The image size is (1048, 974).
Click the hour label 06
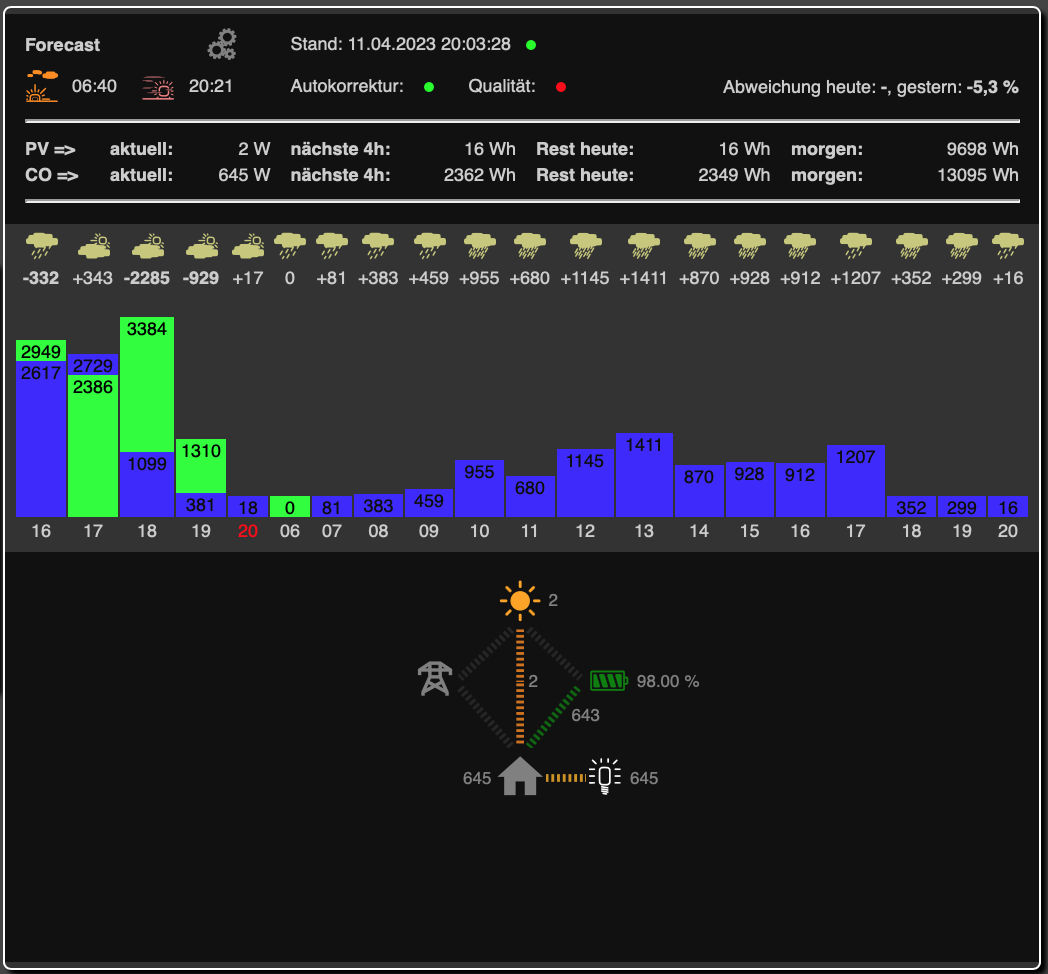pos(289,531)
